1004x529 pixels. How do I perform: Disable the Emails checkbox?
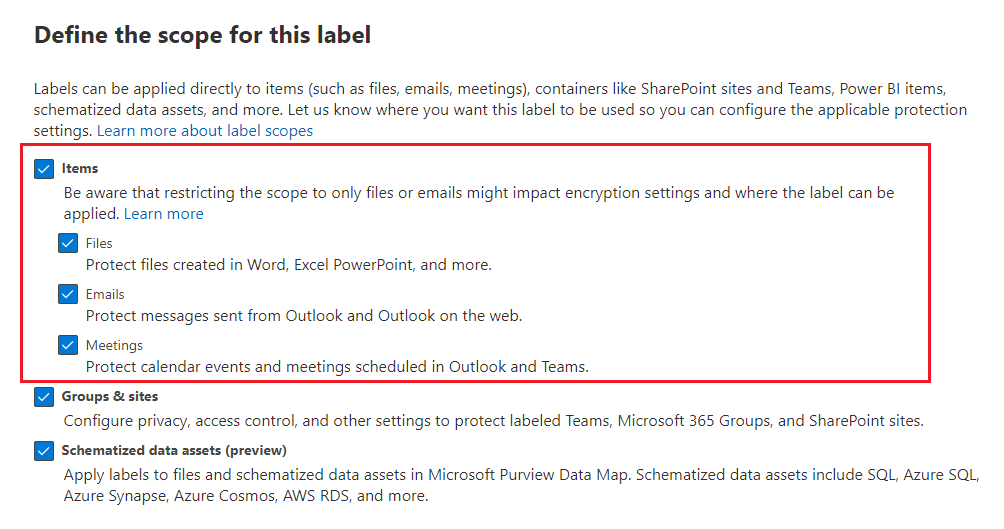point(68,294)
